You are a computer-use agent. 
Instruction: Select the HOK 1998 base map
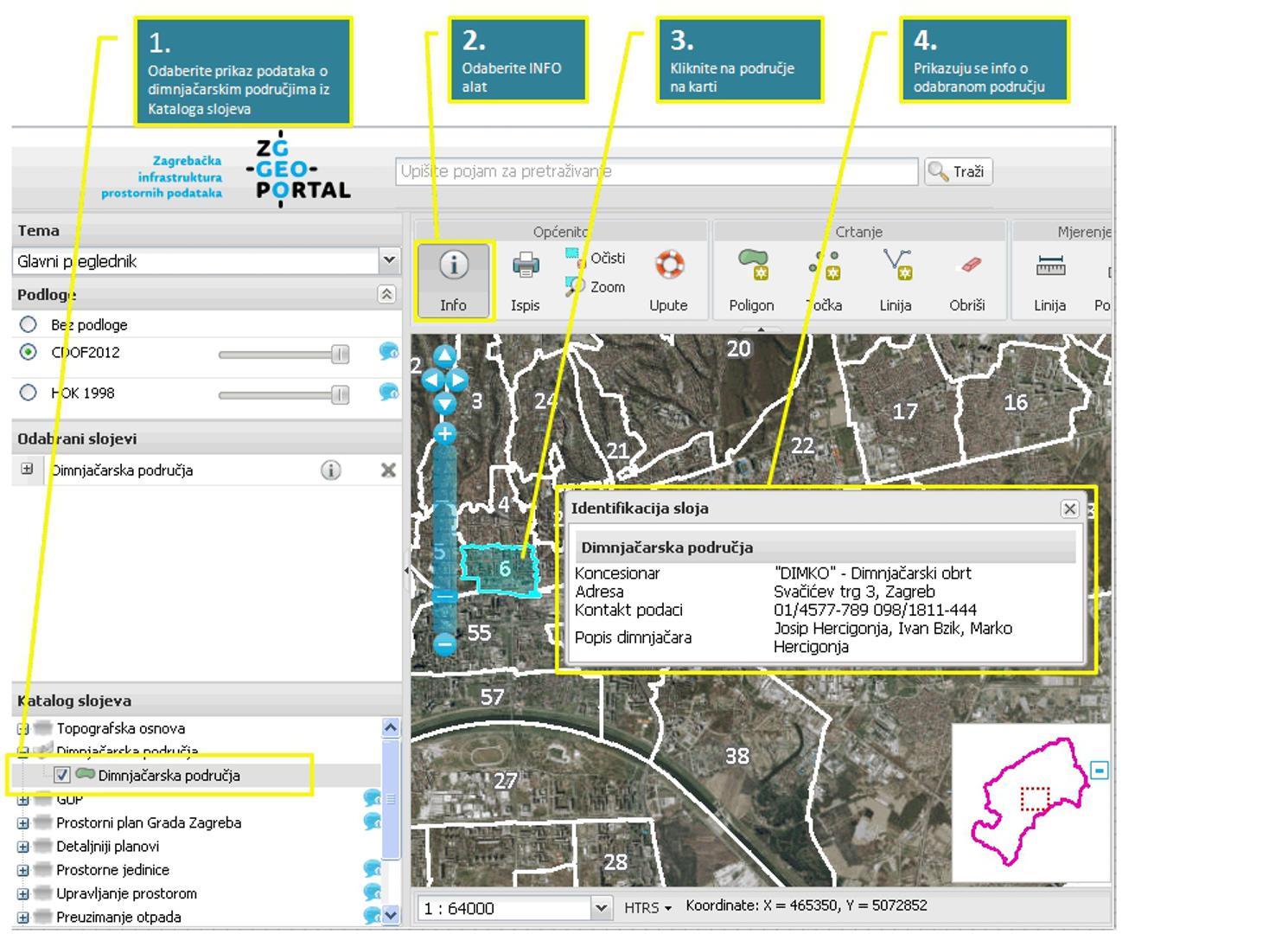coord(29,393)
